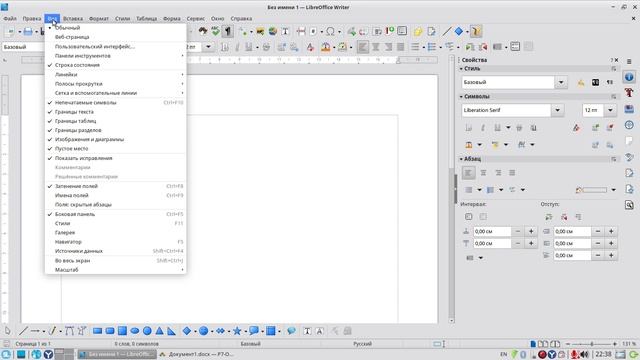Open the Вставка menu
Screen dimensions: 640x360
pyautogui.click(x=73, y=18)
